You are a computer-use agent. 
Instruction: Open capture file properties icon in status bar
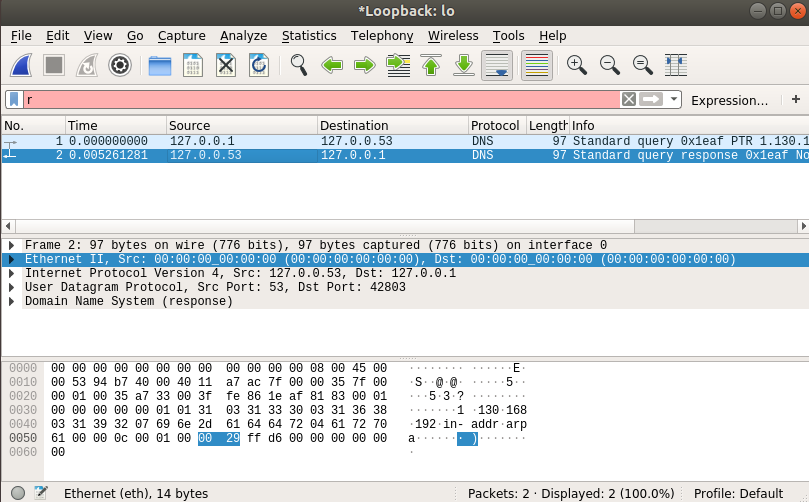[41, 493]
